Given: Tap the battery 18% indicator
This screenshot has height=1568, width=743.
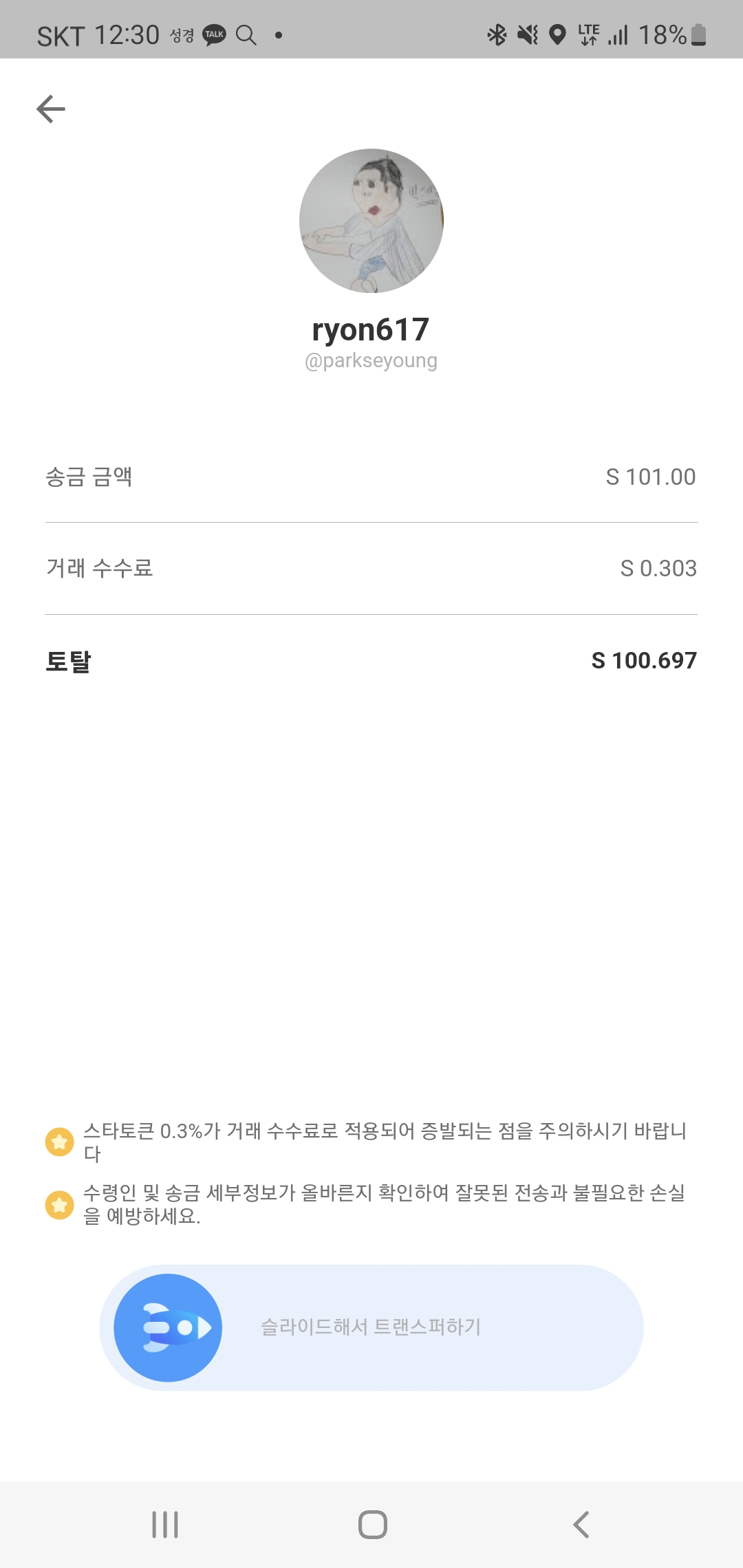Looking at the screenshot, I should (672, 34).
